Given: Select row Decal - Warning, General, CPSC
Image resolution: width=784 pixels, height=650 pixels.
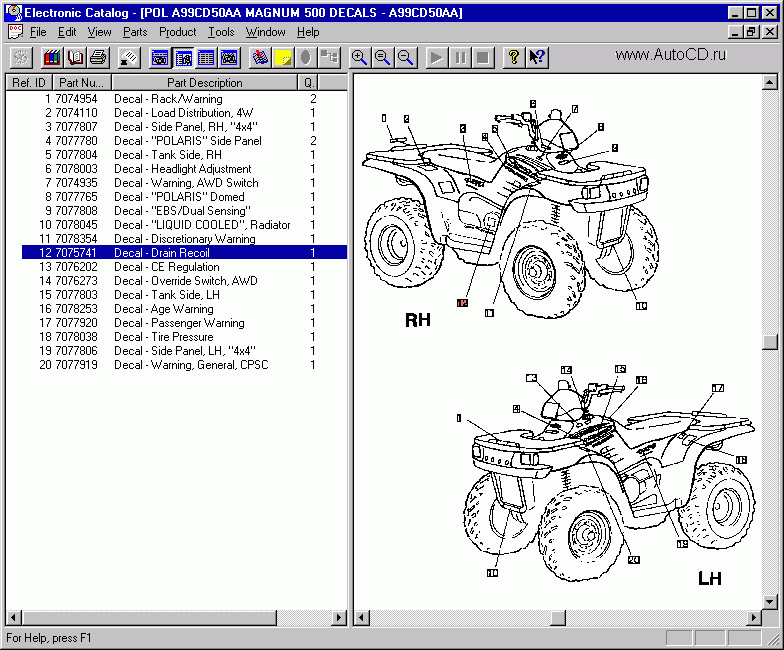Looking at the screenshot, I should (x=184, y=365).
